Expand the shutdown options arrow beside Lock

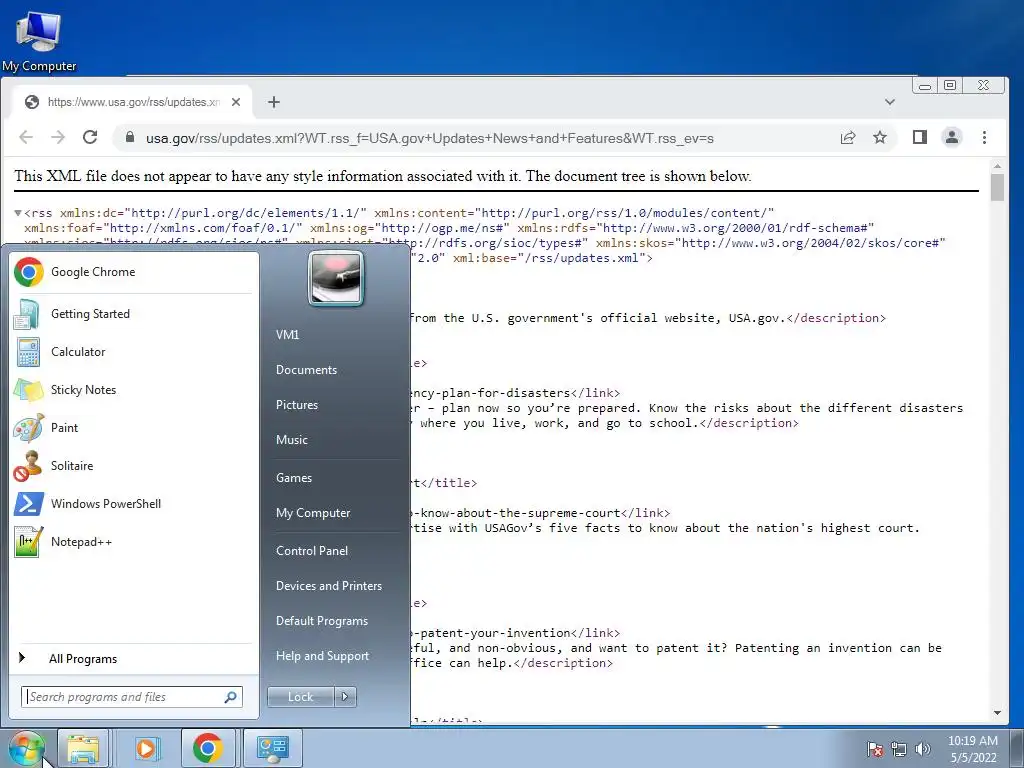click(x=345, y=697)
